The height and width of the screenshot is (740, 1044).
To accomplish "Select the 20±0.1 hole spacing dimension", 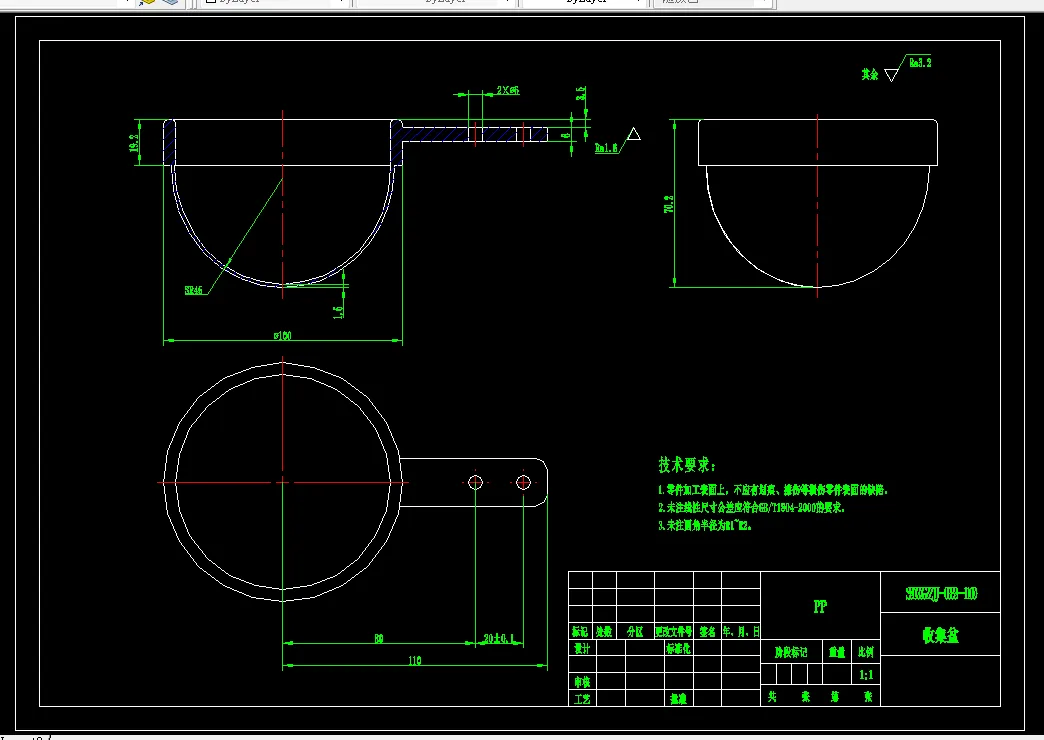I will 499,638.
